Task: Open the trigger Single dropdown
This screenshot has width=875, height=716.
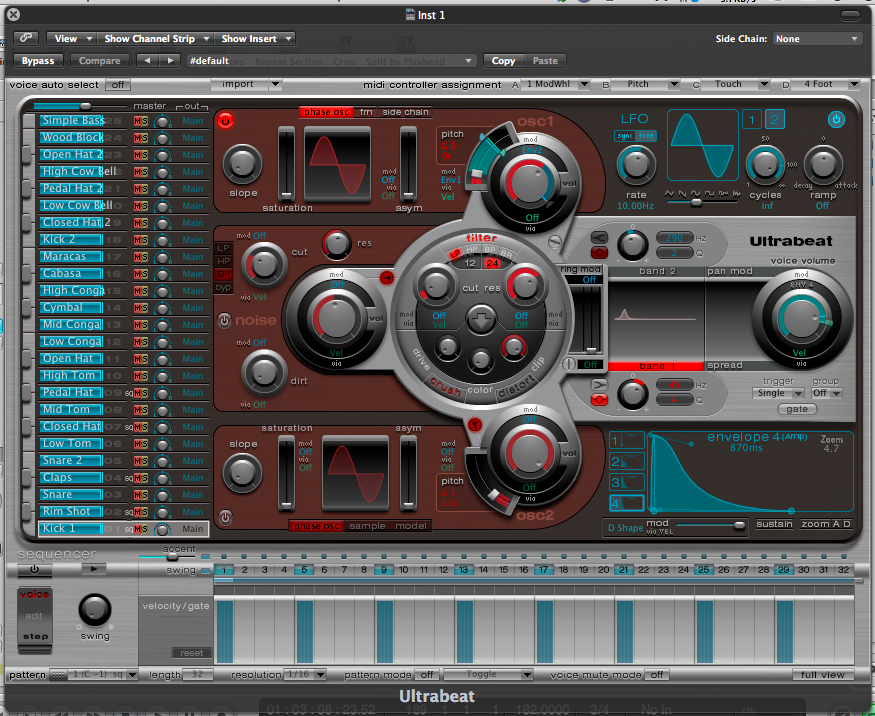Action: coord(778,393)
